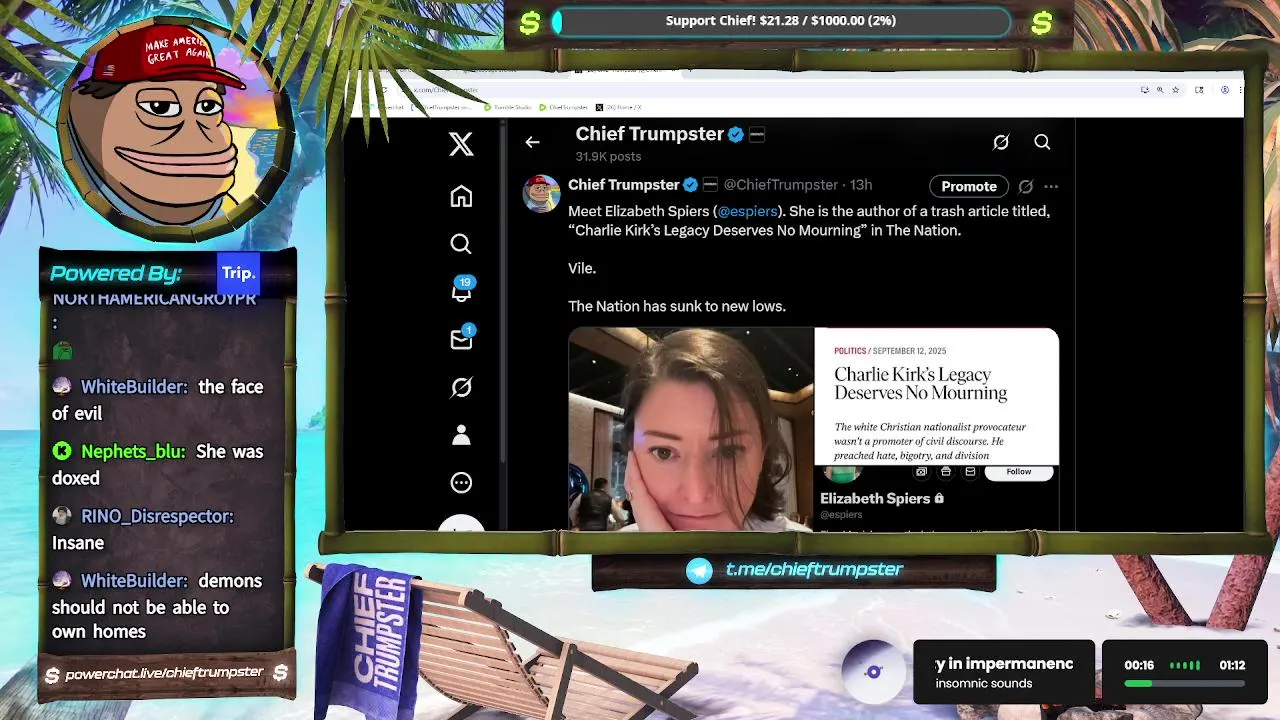The width and height of the screenshot is (1280, 720).
Task: Click the 13h post timestamp
Action: coord(861,185)
